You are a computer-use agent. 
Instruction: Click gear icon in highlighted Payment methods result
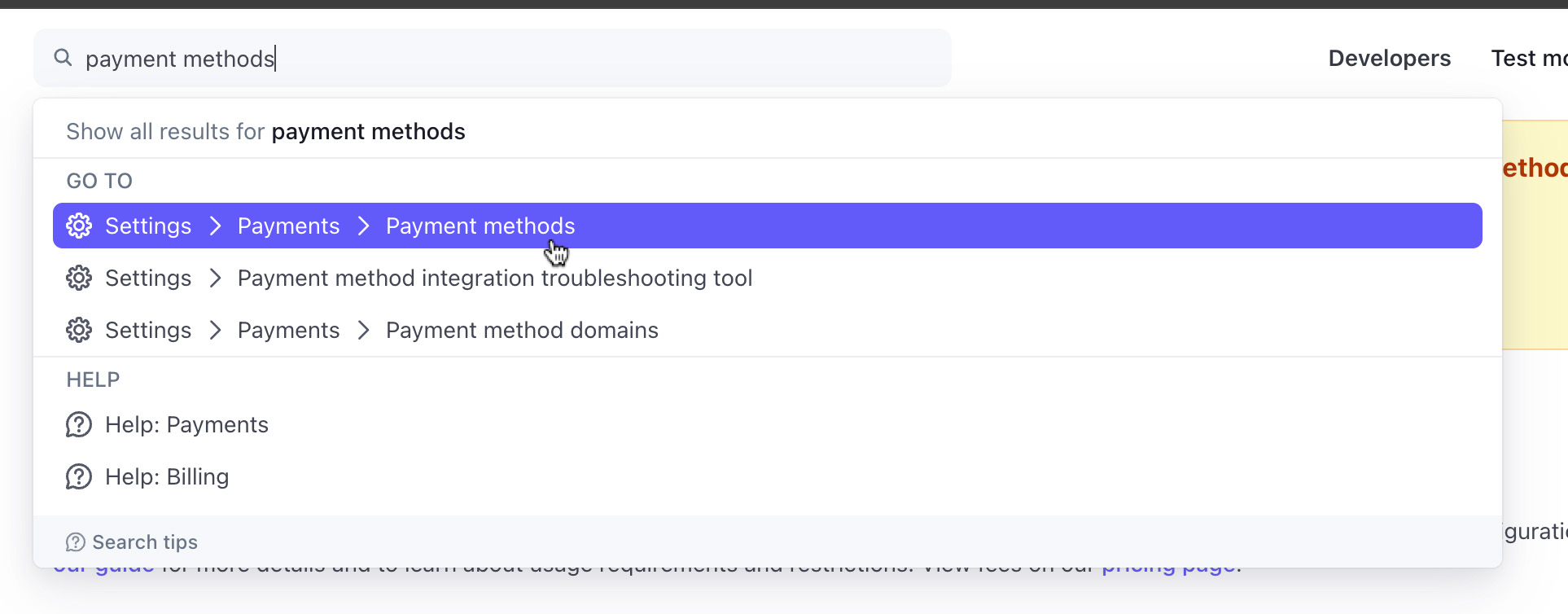click(79, 226)
